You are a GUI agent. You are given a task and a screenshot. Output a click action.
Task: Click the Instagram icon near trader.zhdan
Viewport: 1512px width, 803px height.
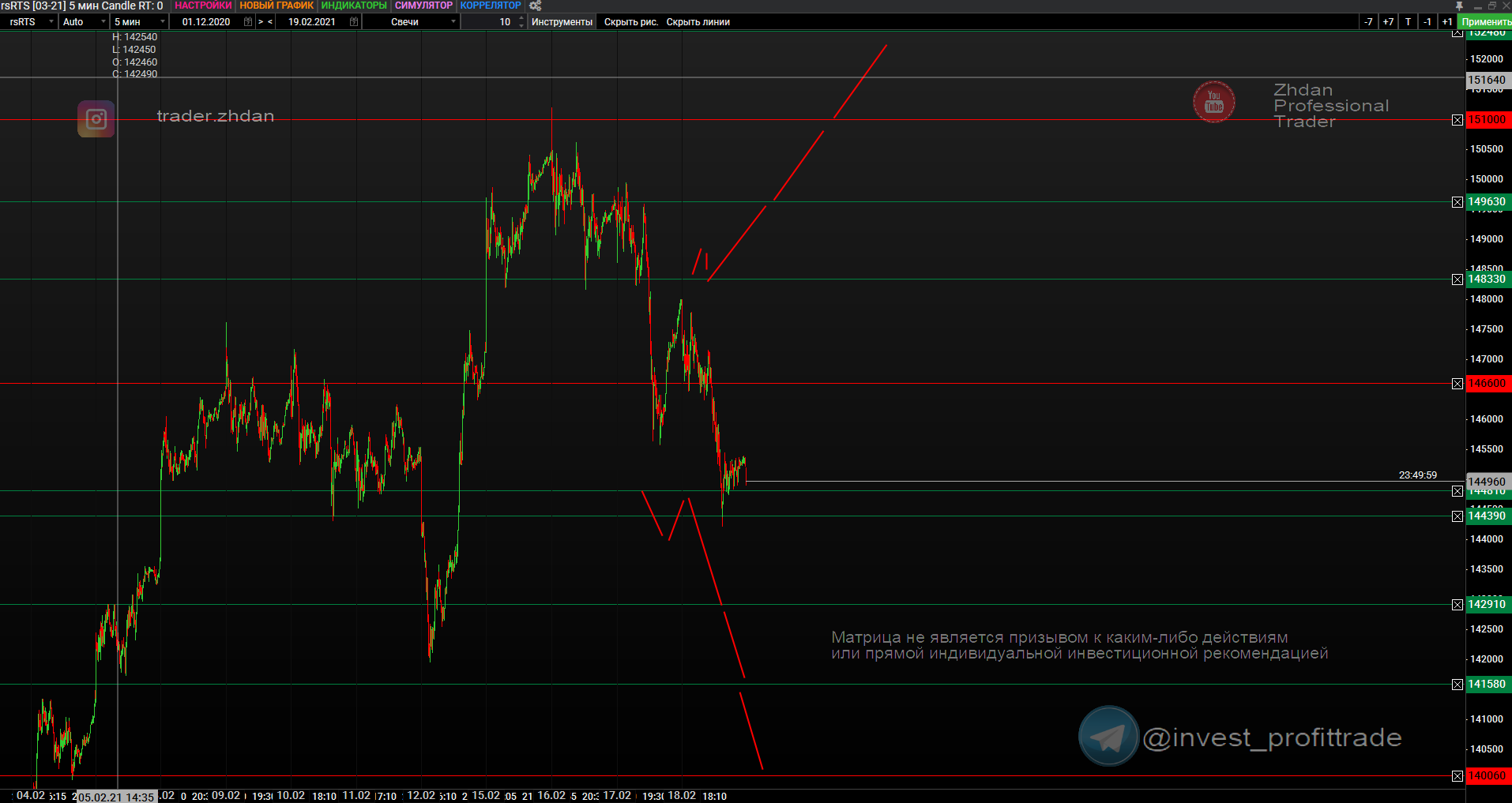[x=96, y=119]
